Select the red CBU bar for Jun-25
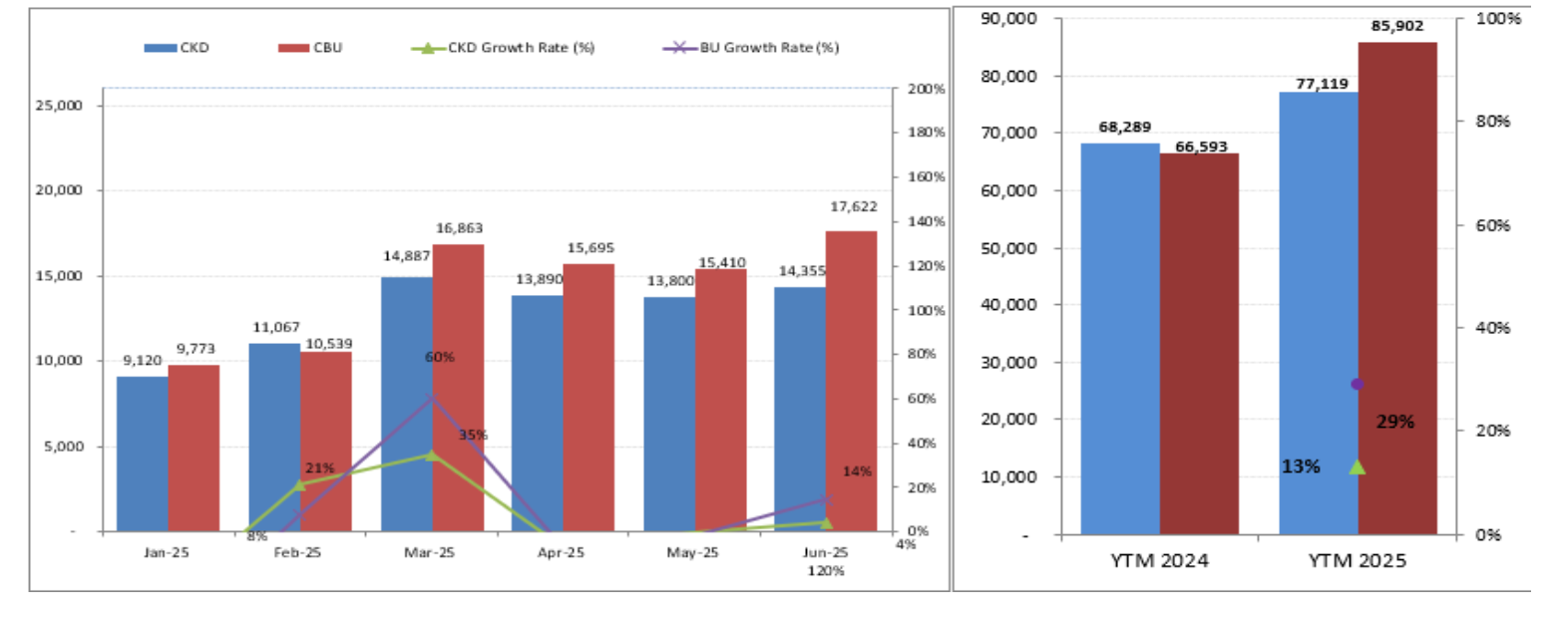Viewport: 1568px width, 626px height. pos(852,381)
